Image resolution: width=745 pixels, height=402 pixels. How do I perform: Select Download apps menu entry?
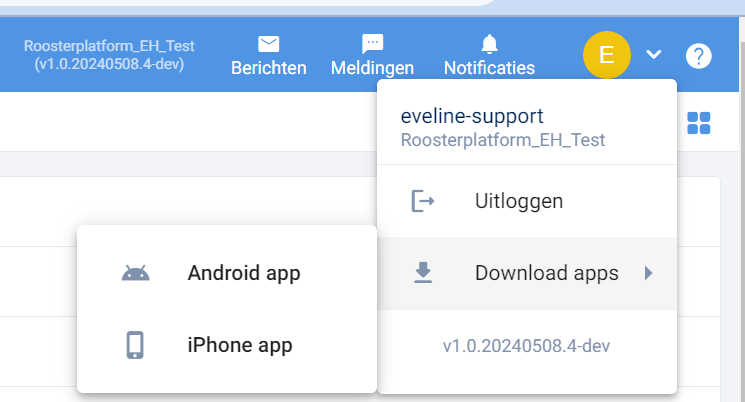coord(527,273)
